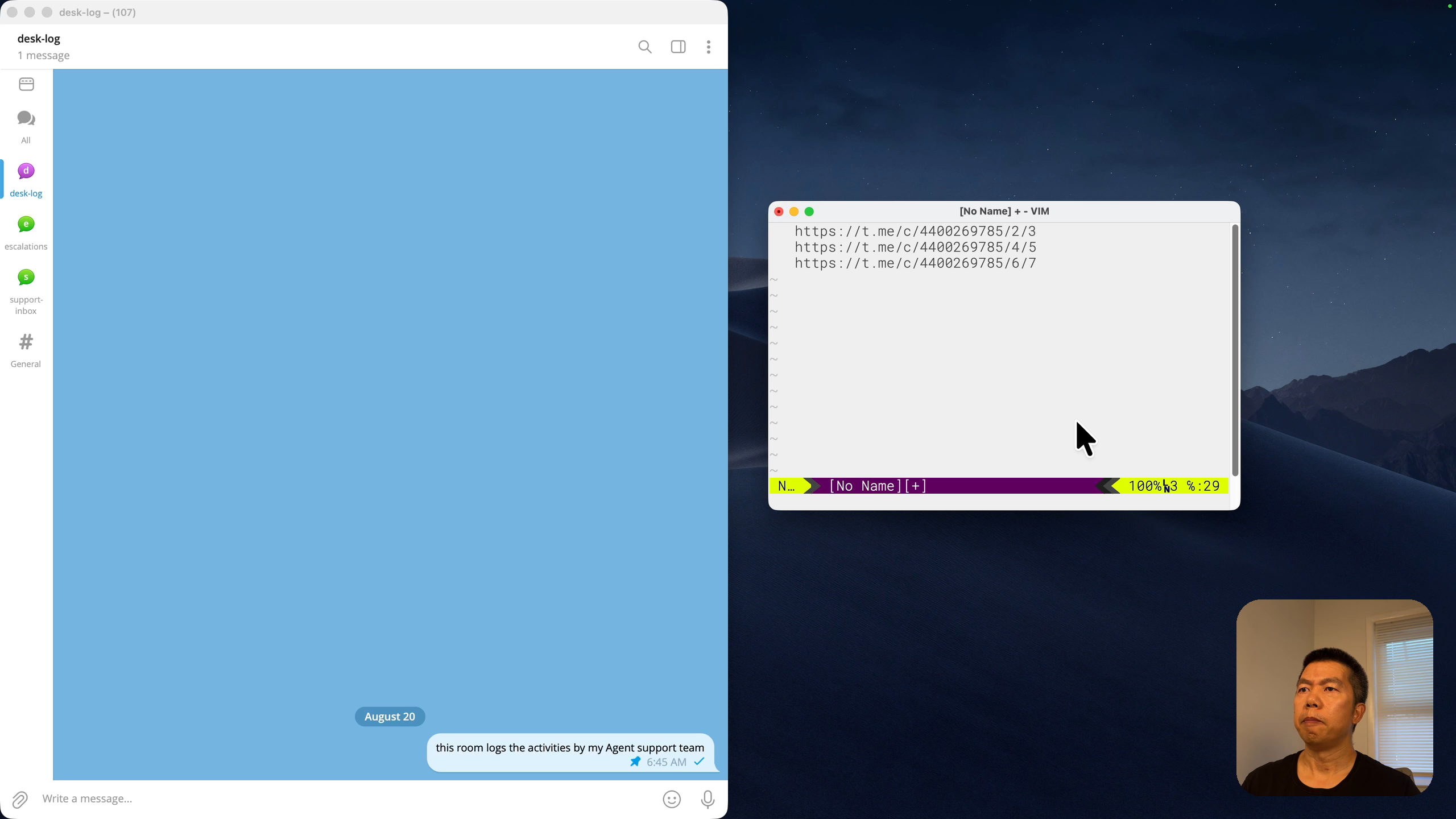
Task: Click the voice message microphone icon
Action: click(708, 799)
